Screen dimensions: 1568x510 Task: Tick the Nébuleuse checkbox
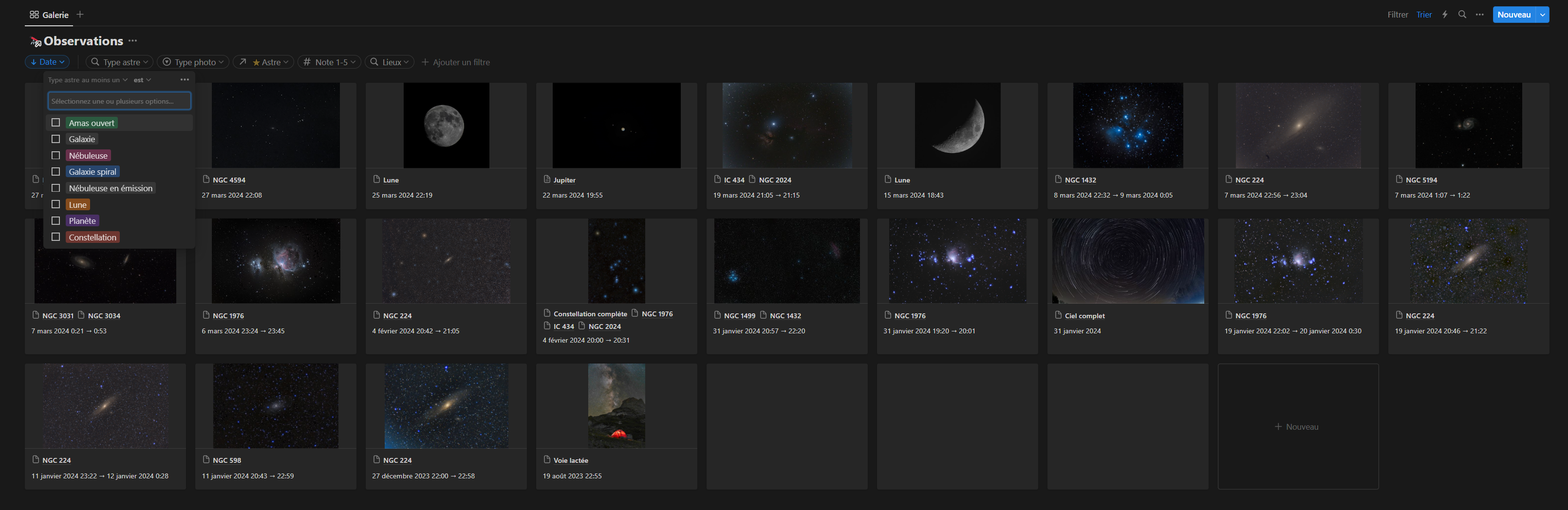[x=56, y=156]
